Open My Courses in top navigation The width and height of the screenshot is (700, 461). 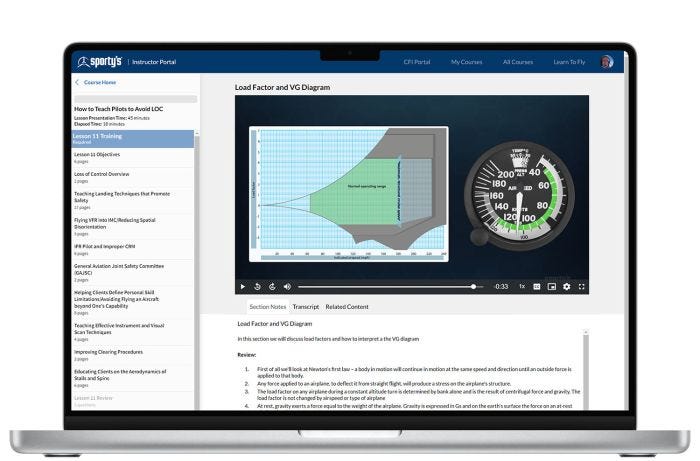[466, 62]
